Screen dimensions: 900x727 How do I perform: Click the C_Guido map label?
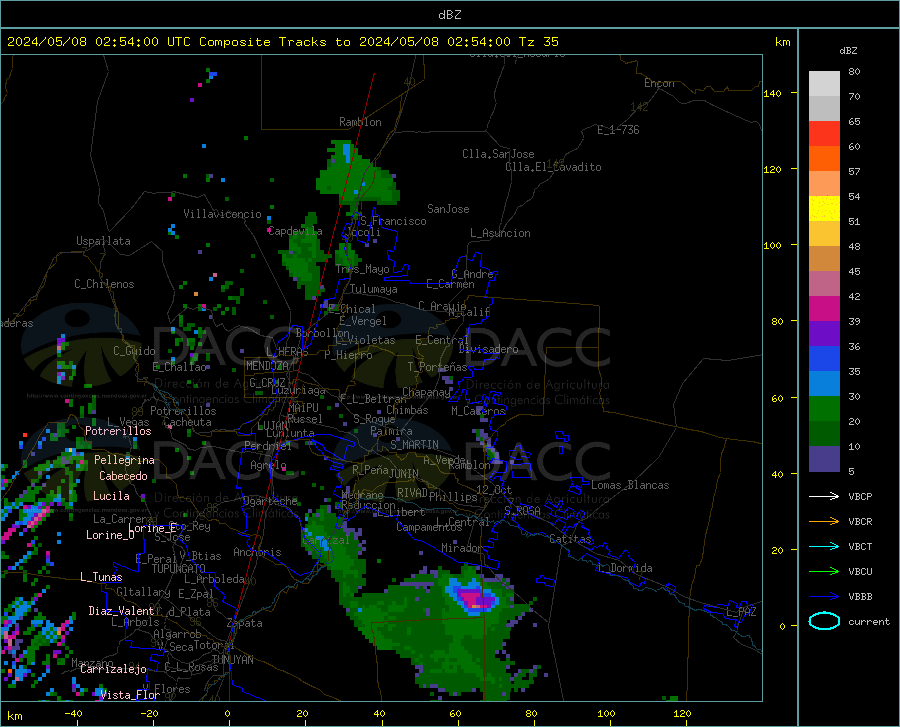point(134,351)
